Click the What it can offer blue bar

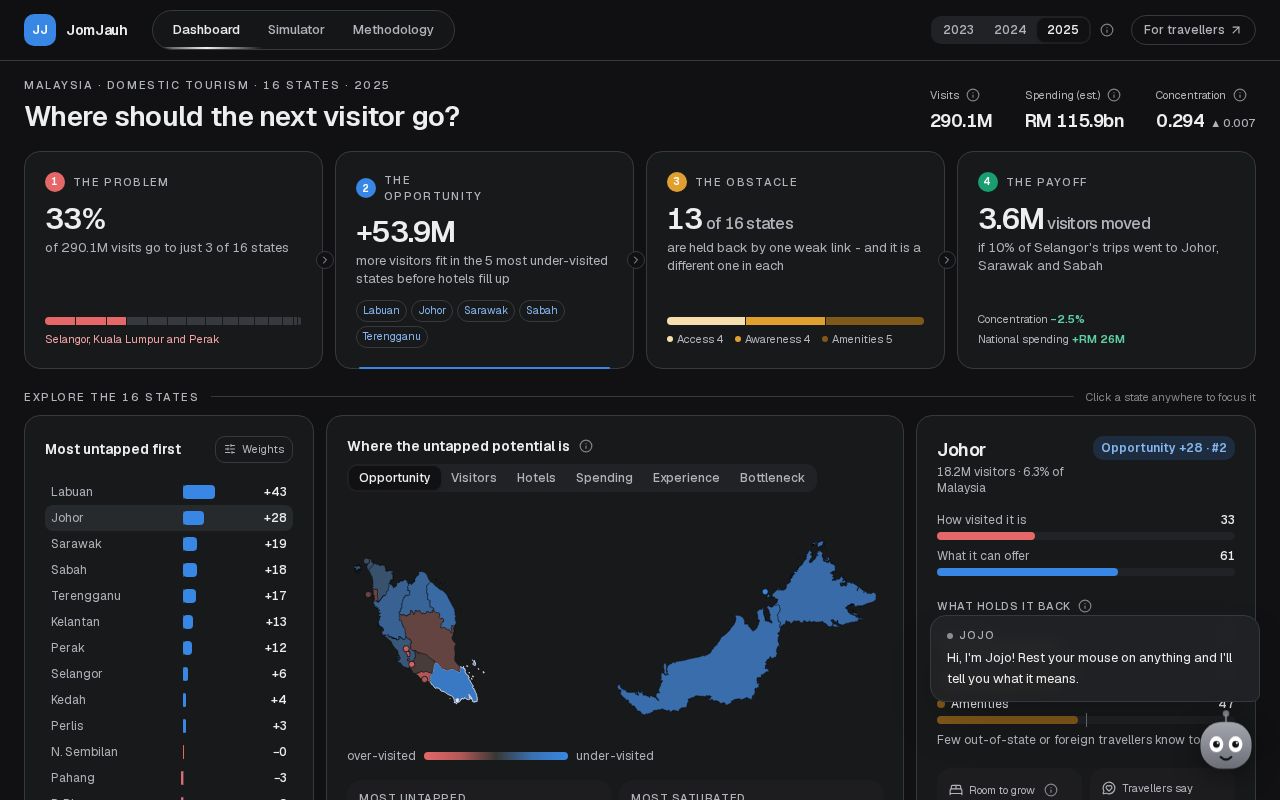[x=1027, y=572]
